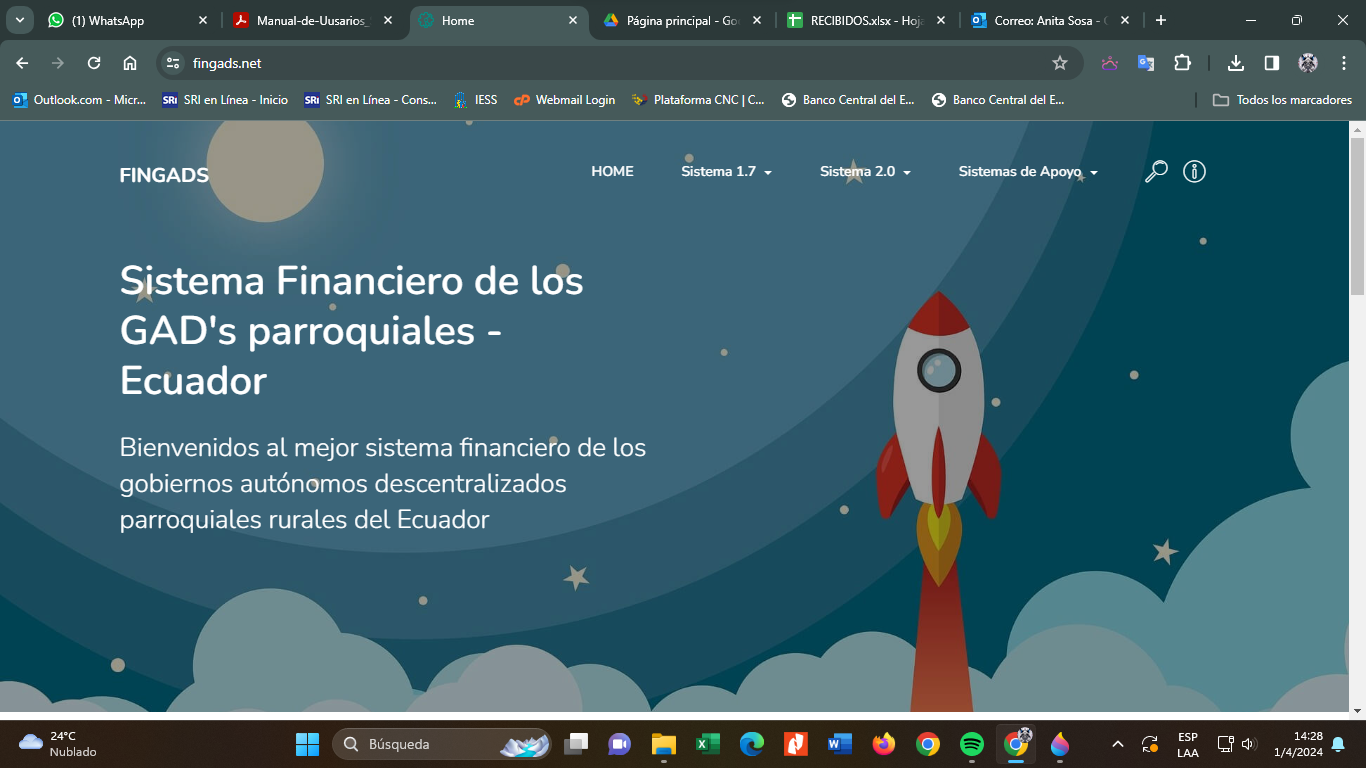Click the info circle icon in navbar
Screen dimensions: 1366x768
tap(1194, 172)
